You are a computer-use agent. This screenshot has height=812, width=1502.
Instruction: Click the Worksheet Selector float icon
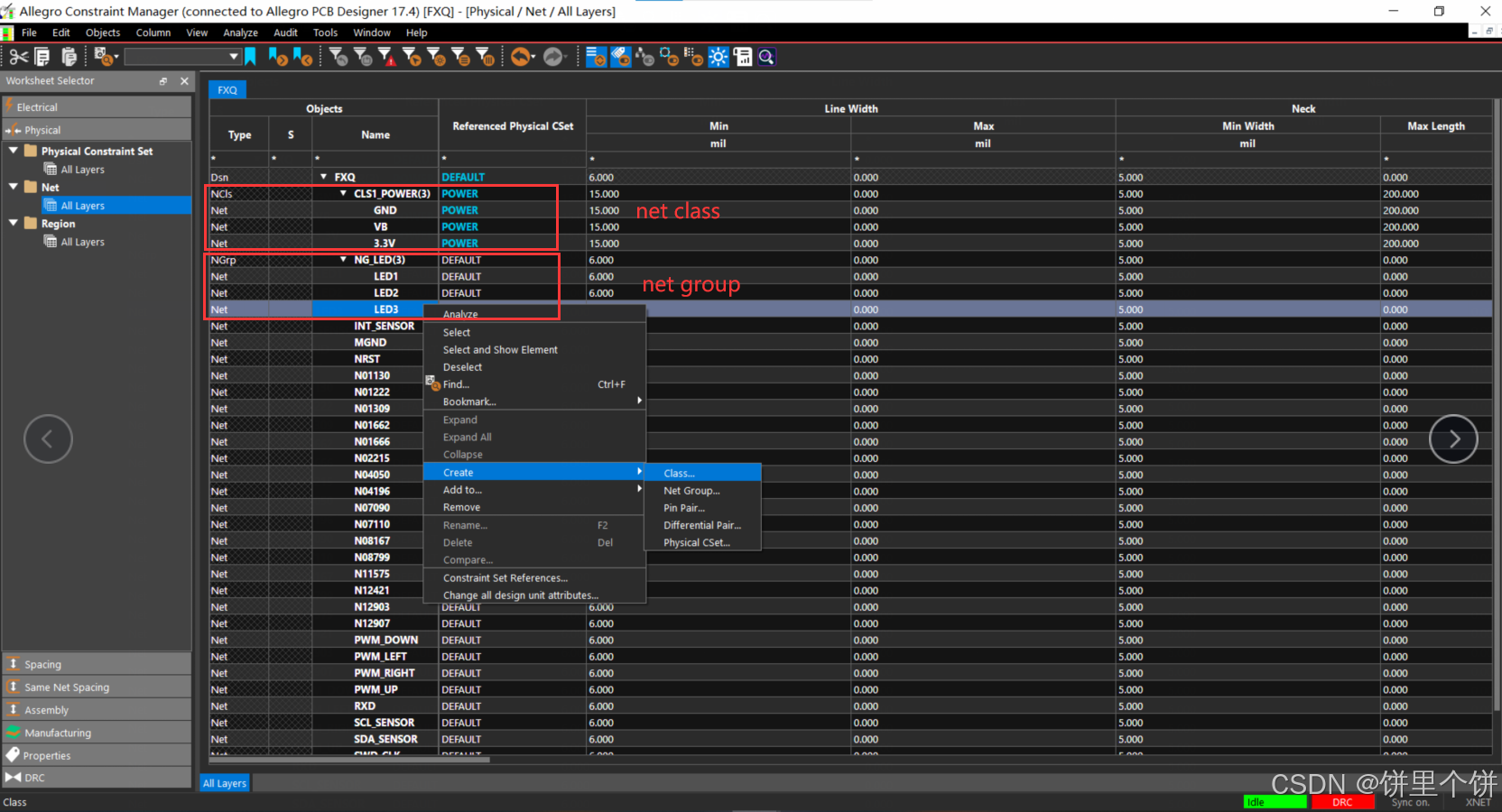coord(163,81)
